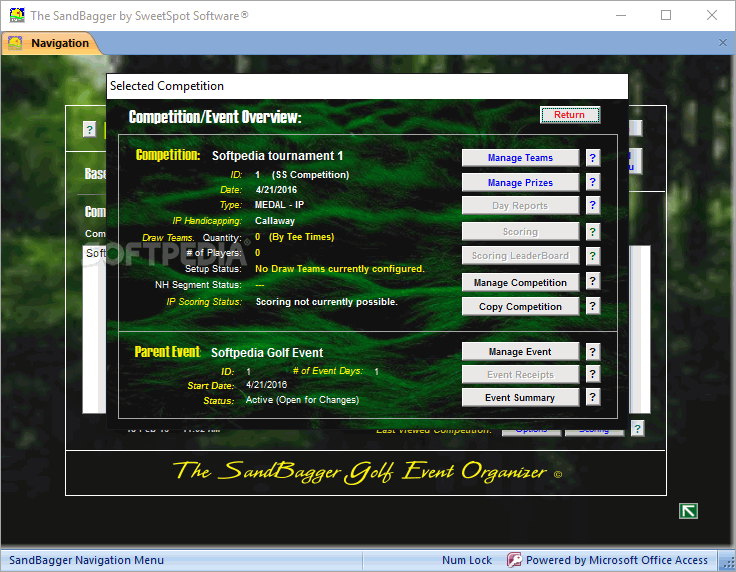Click 'No Draw Teams currently configured.' text
Viewport: 736px width, 572px height.
pos(339,269)
